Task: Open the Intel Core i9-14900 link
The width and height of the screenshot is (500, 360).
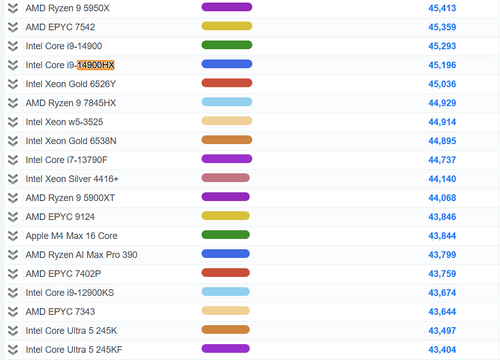Action: [x=64, y=46]
